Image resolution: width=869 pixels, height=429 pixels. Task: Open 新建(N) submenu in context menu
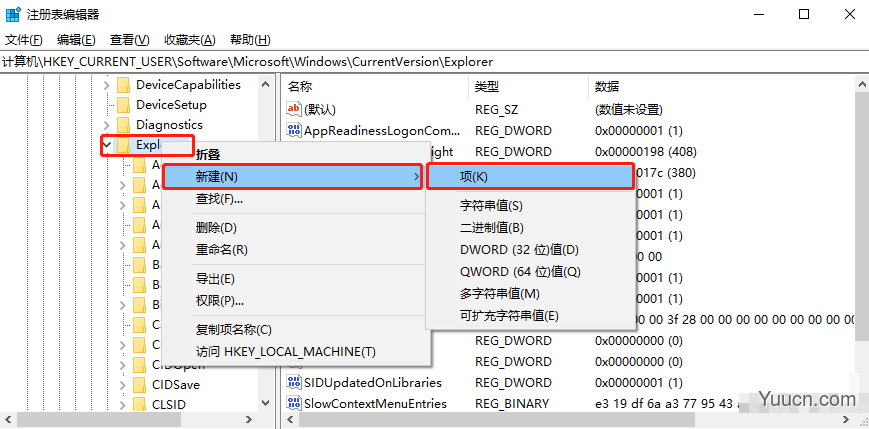293,177
